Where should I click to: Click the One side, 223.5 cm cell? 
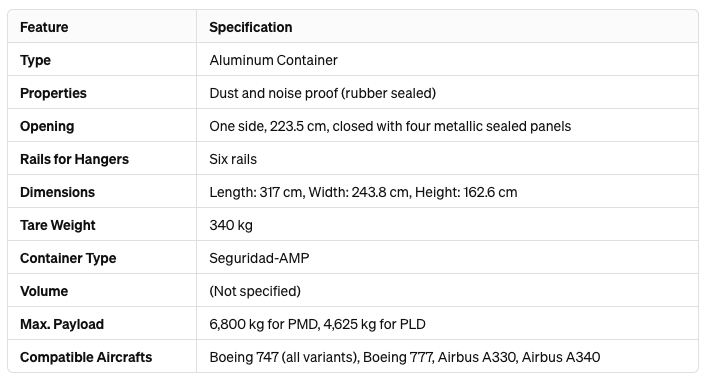(390, 126)
